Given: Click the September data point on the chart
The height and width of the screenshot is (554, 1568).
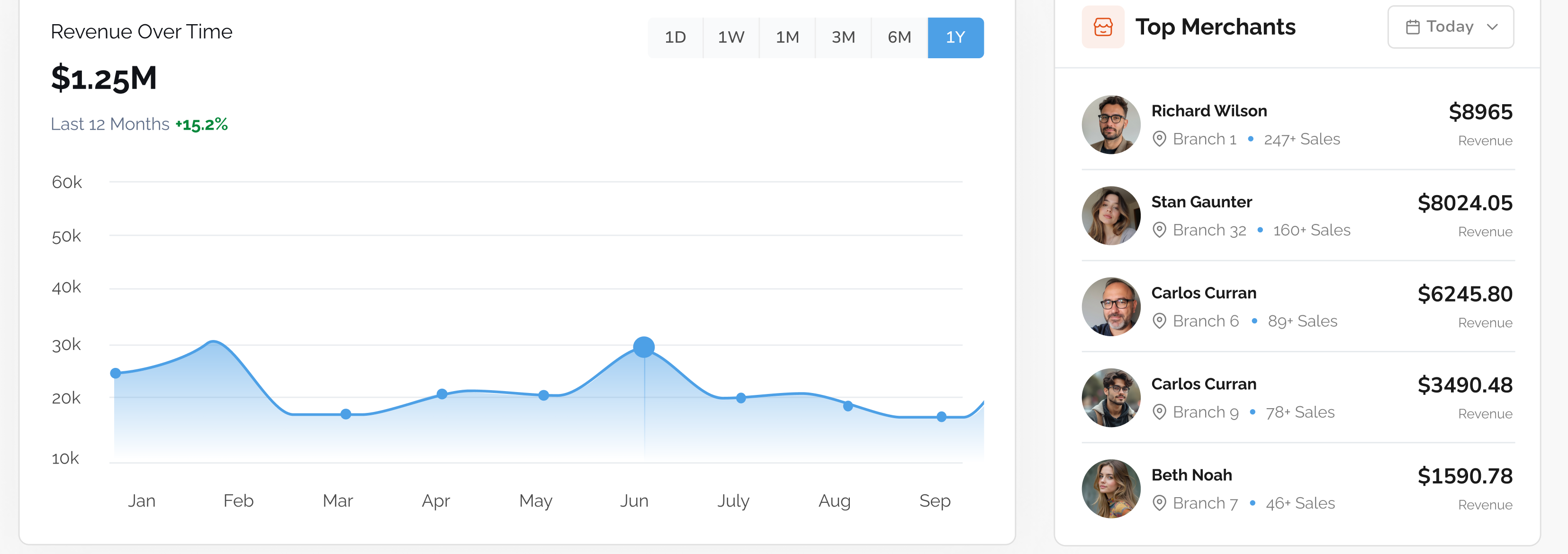Looking at the screenshot, I should [x=942, y=417].
